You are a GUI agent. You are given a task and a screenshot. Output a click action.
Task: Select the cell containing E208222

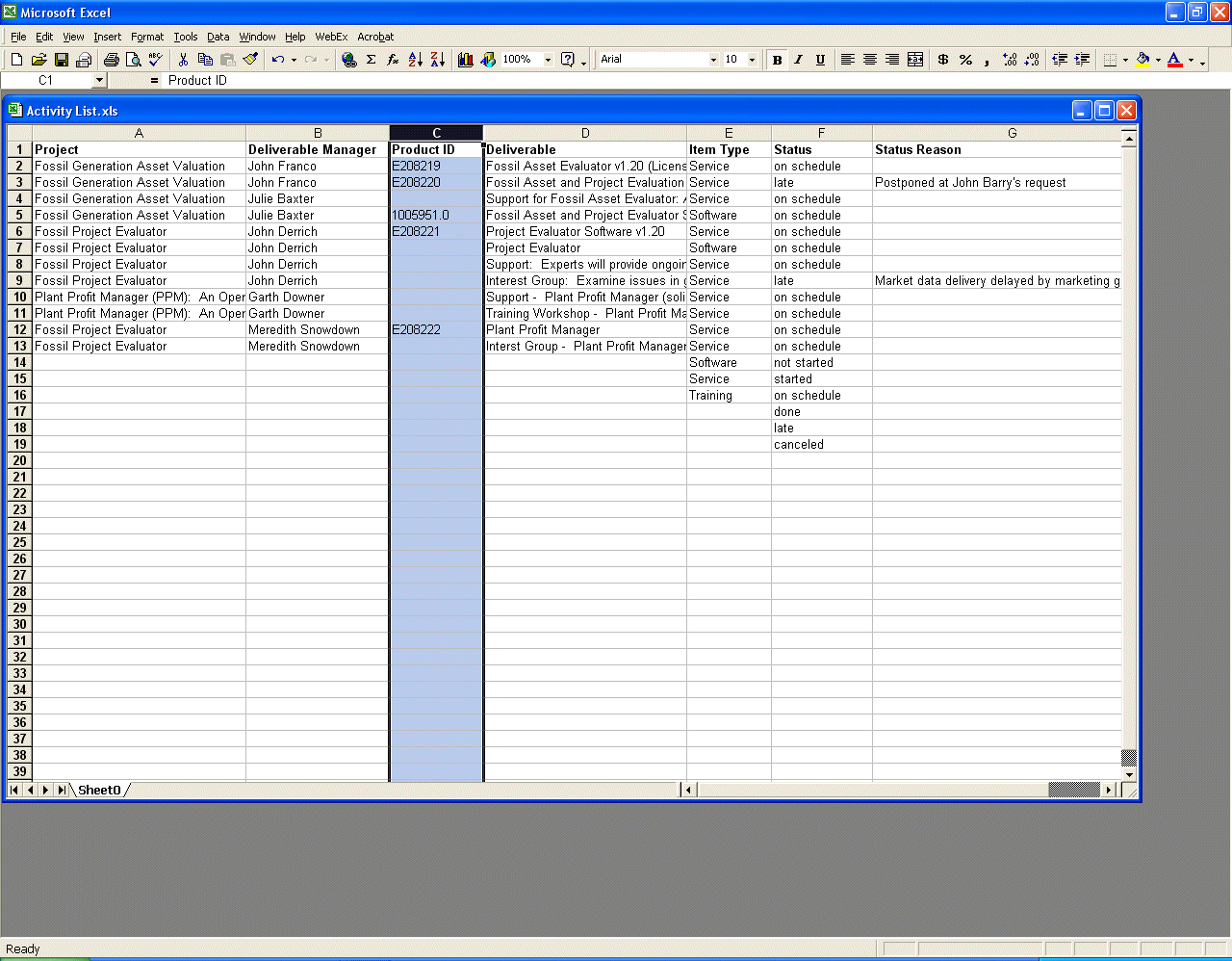click(x=436, y=330)
